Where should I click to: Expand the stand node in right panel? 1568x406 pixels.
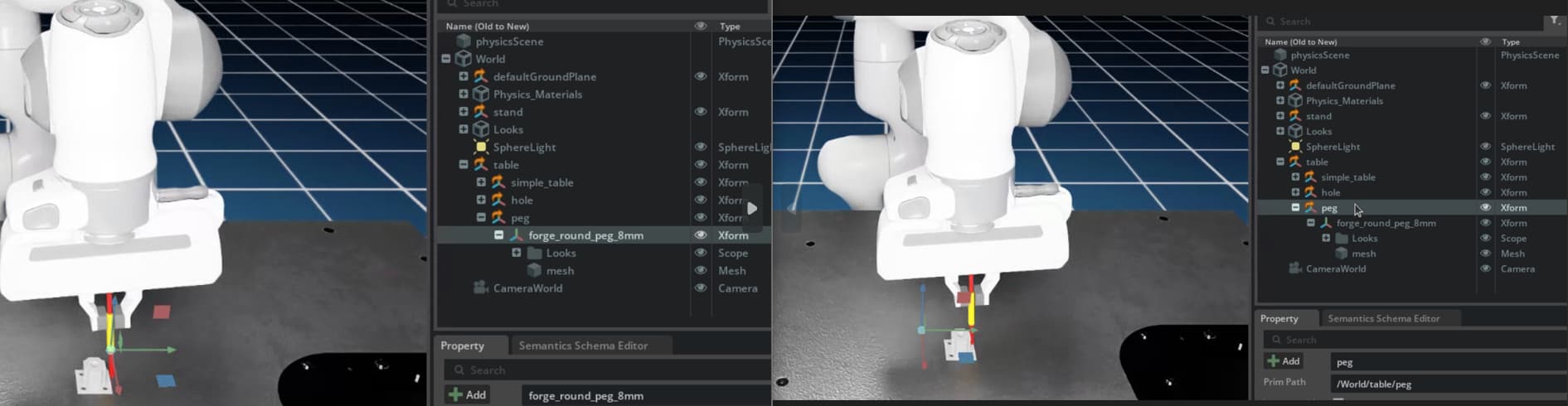pyautogui.click(x=1280, y=116)
